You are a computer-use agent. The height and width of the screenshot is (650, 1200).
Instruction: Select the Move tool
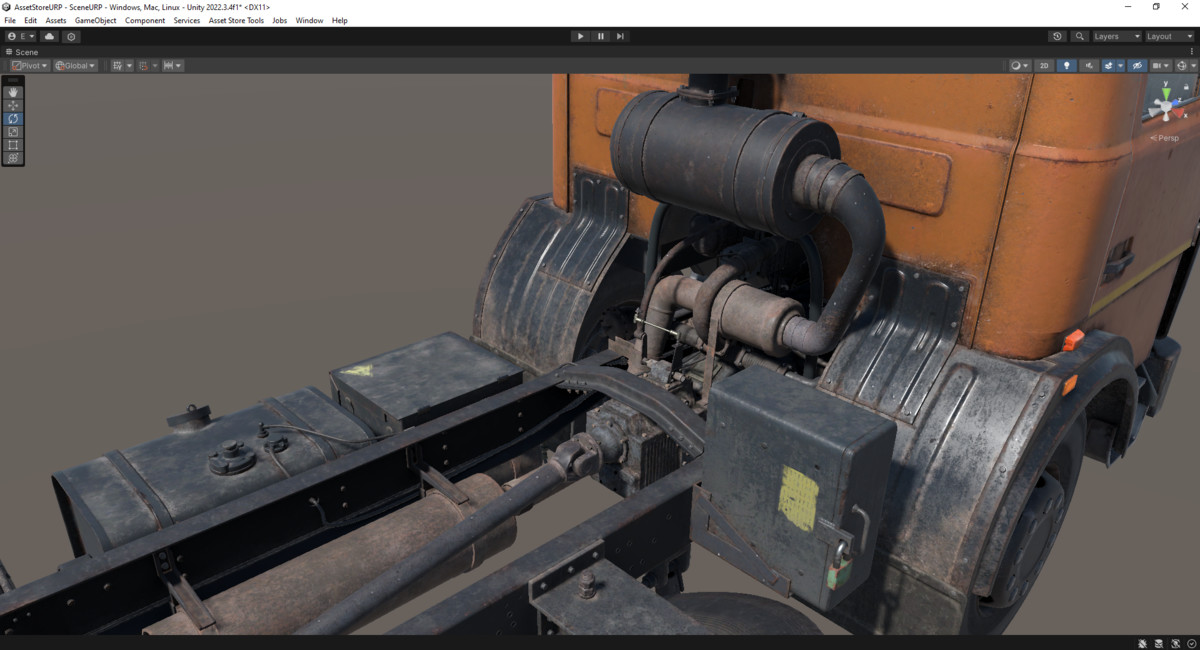pyautogui.click(x=12, y=105)
